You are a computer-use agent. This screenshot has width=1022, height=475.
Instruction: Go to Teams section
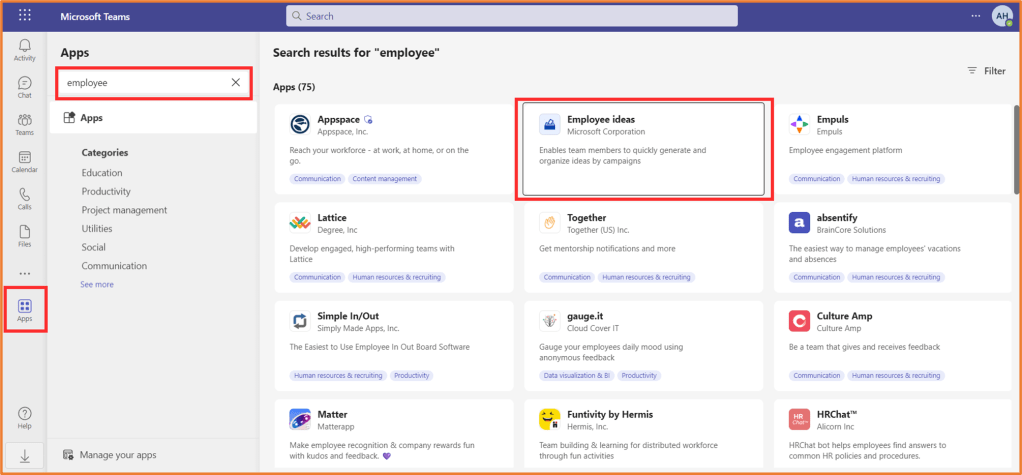(x=24, y=124)
